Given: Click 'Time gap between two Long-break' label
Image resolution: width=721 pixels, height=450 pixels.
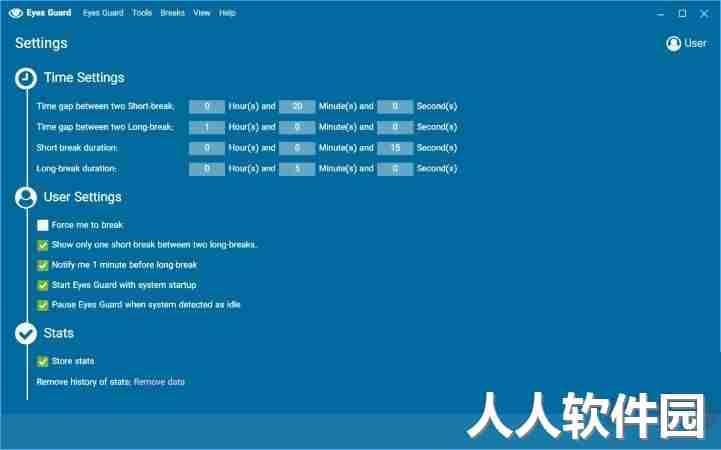Looking at the screenshot, I should [x=105, y=127].
